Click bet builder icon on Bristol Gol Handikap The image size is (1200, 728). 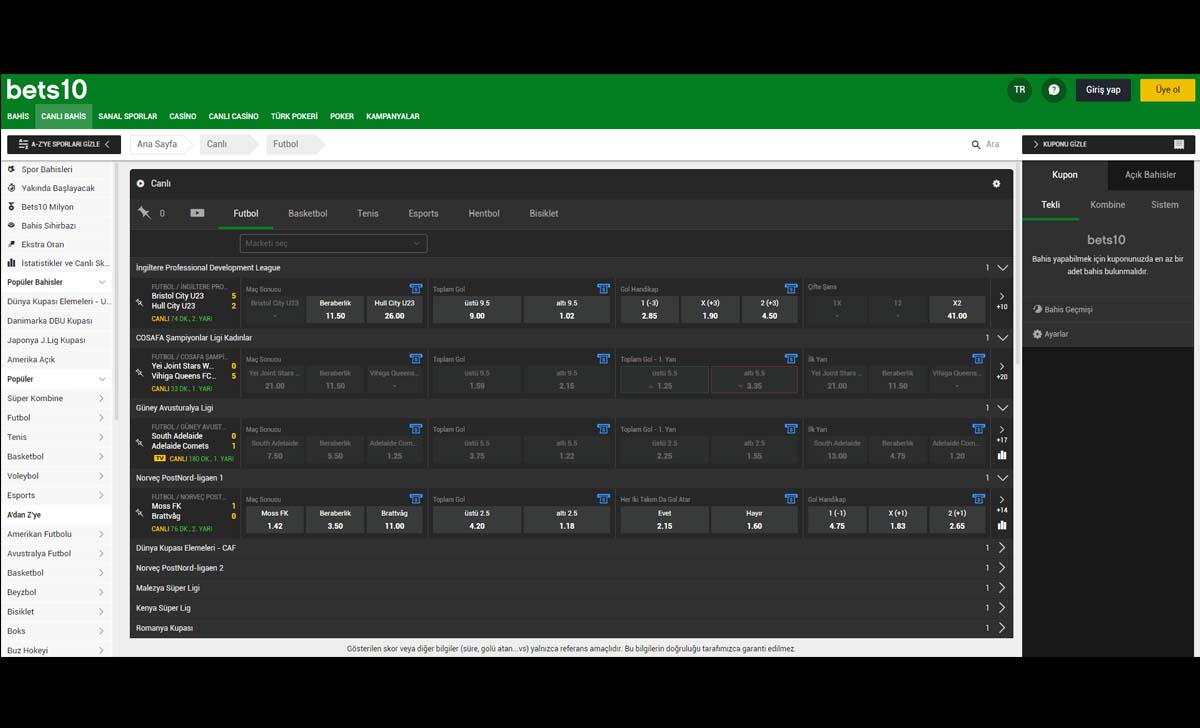tap(790, 289)
